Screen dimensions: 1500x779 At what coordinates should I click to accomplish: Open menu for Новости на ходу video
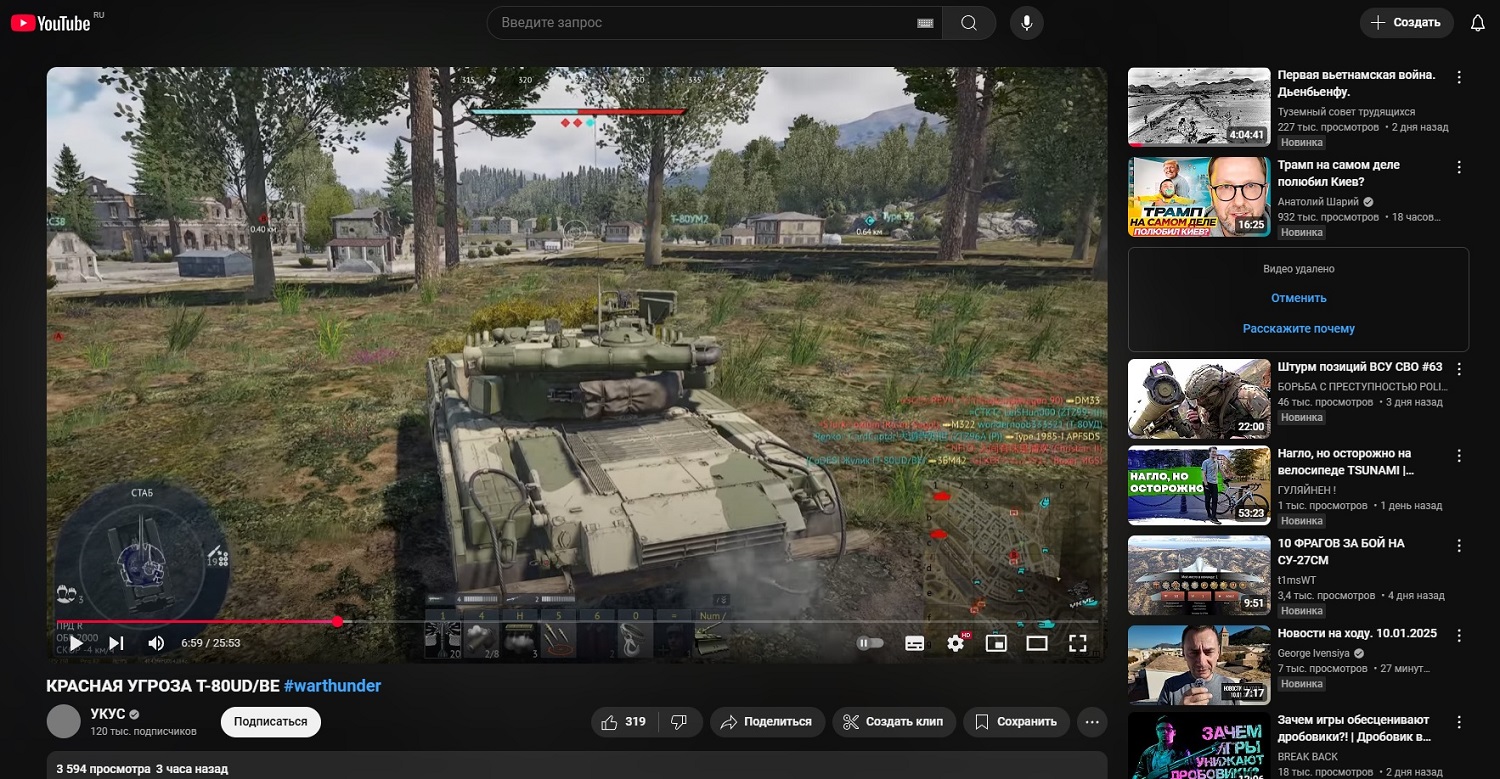(x=1459, y=636)
